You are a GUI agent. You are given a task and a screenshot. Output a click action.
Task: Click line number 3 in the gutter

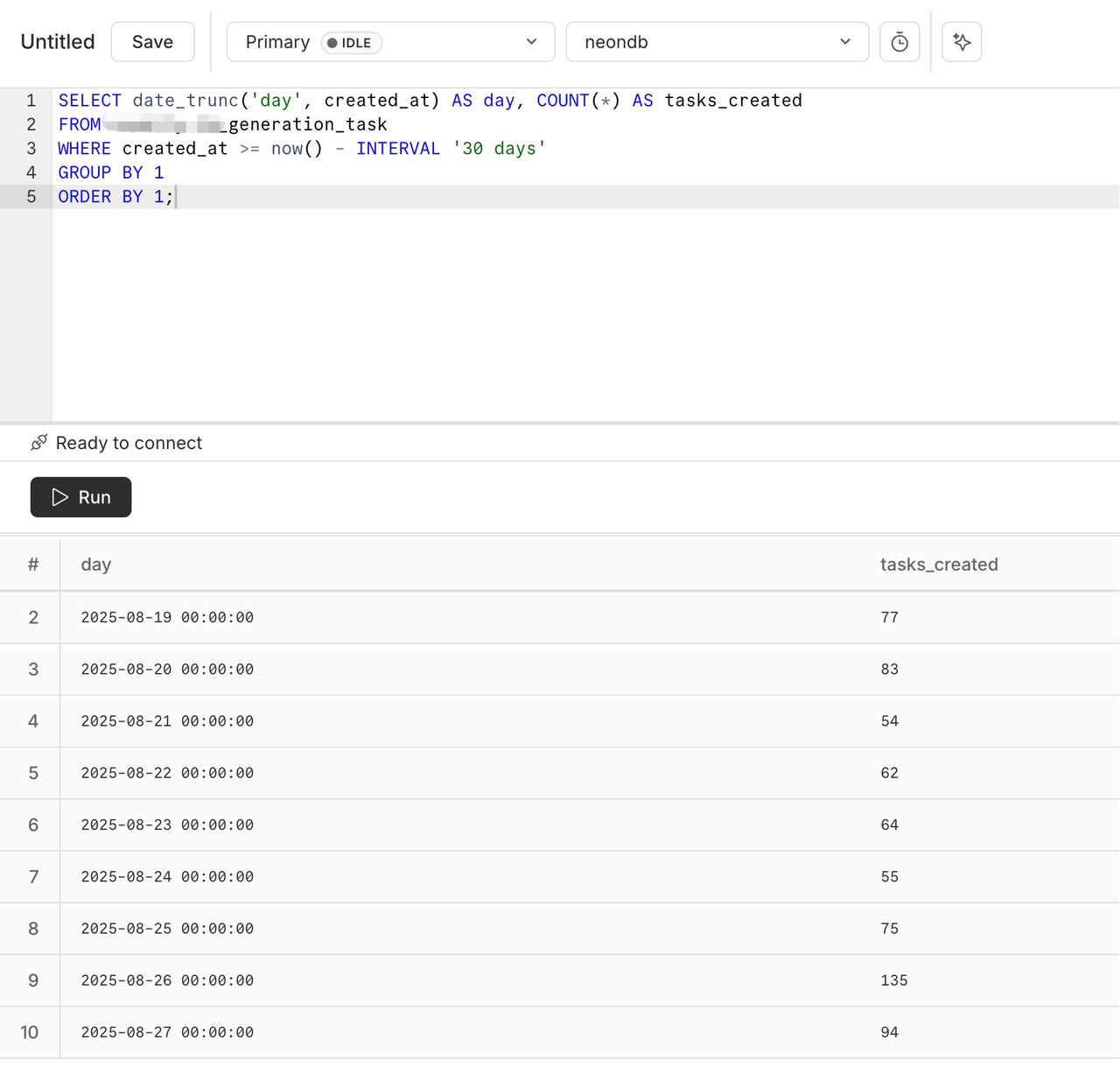[x=31, y=149]
